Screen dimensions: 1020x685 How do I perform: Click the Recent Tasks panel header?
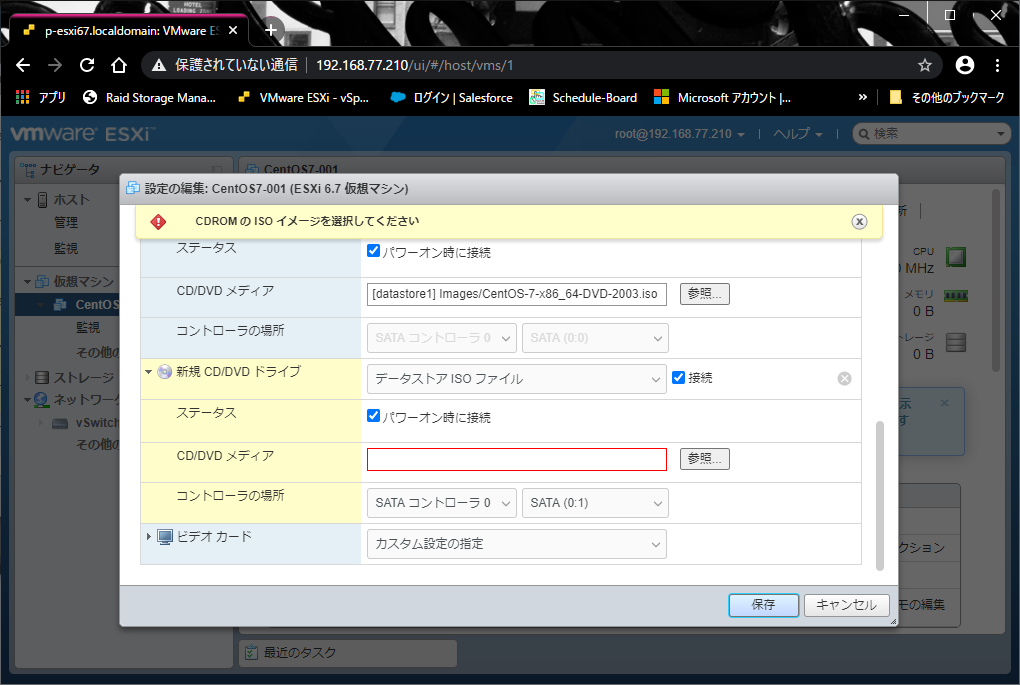coord(348,652)
